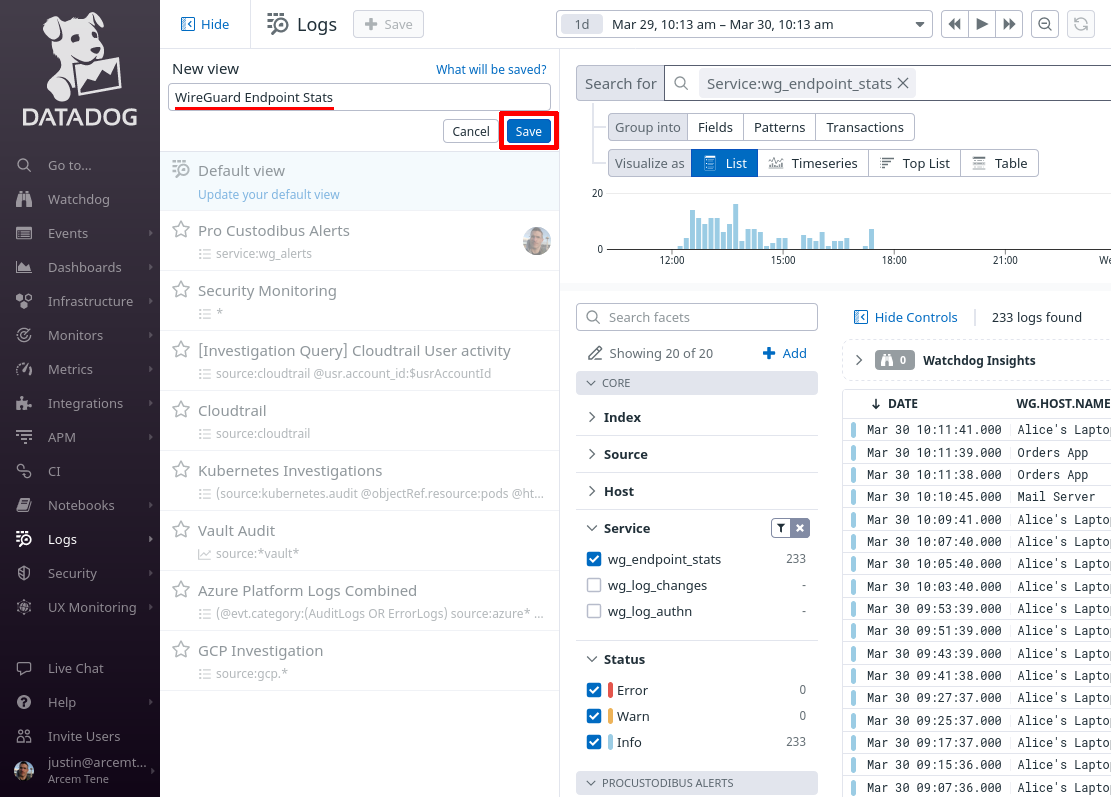Viewport: 1111px width, 797px height.
Task: Collapse the CORE facet group
Action: click(x=697, y=383)
